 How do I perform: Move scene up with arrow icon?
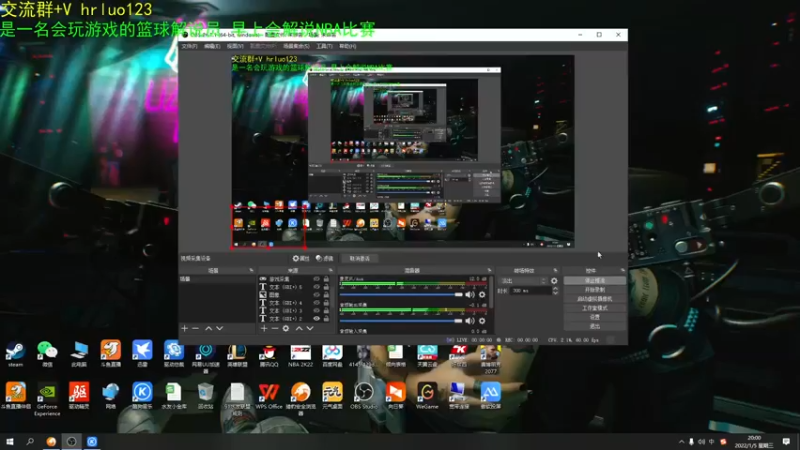tap(208, 329)
